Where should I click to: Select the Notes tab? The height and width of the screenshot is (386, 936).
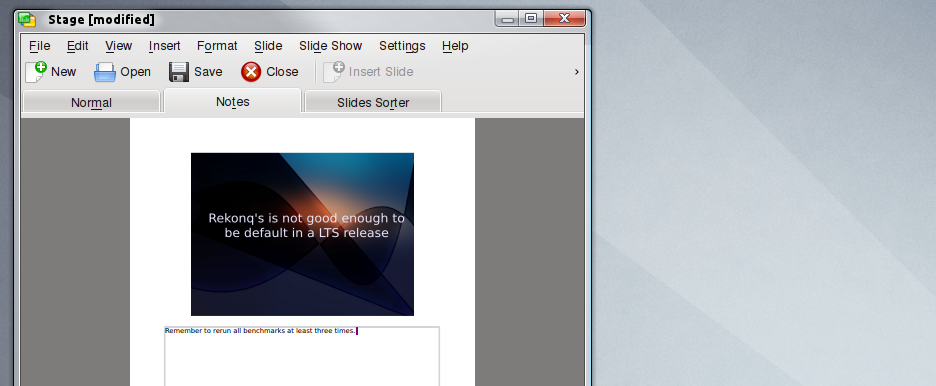click(233, 101)
